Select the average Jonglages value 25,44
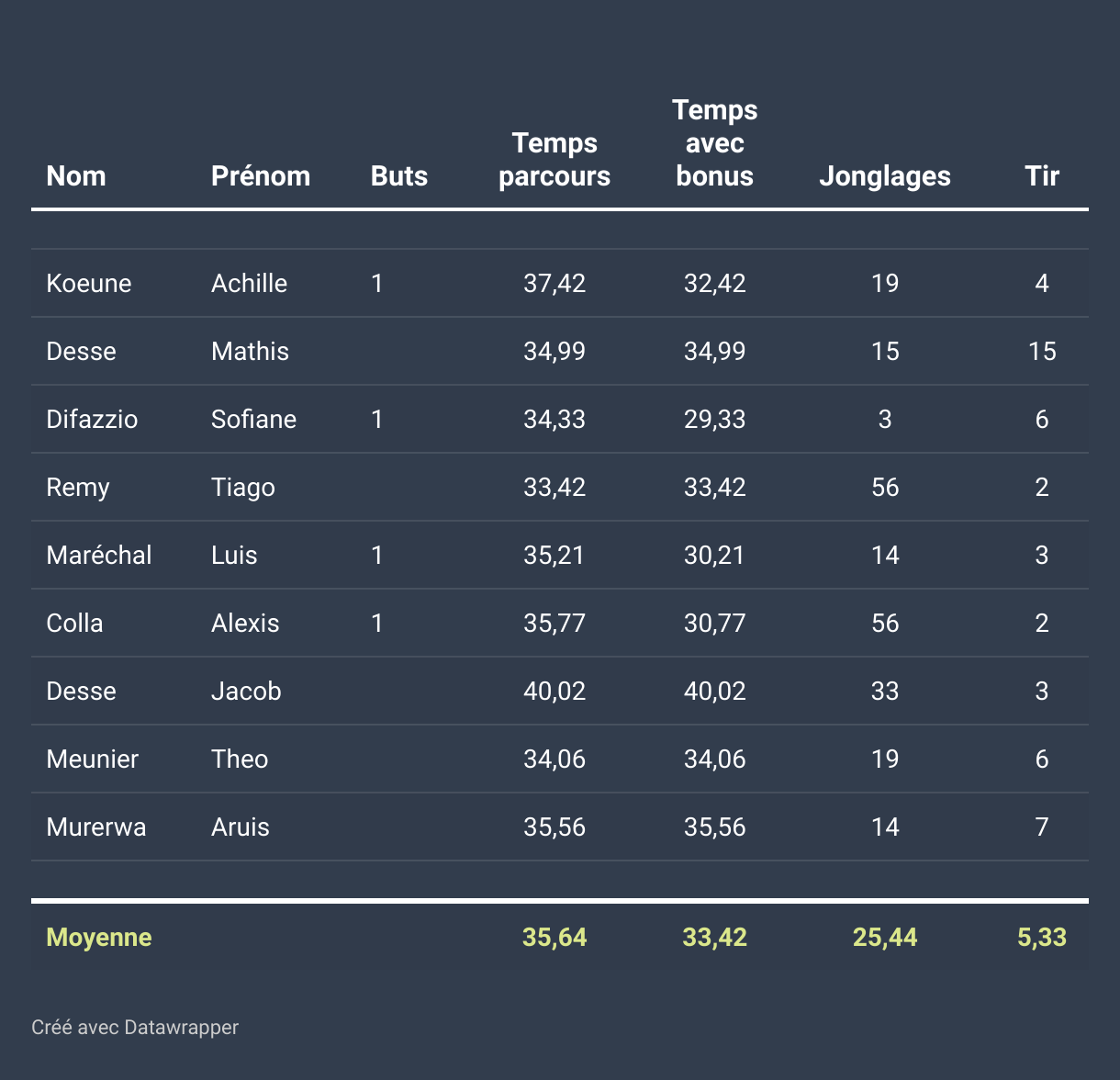 point(885,937)
